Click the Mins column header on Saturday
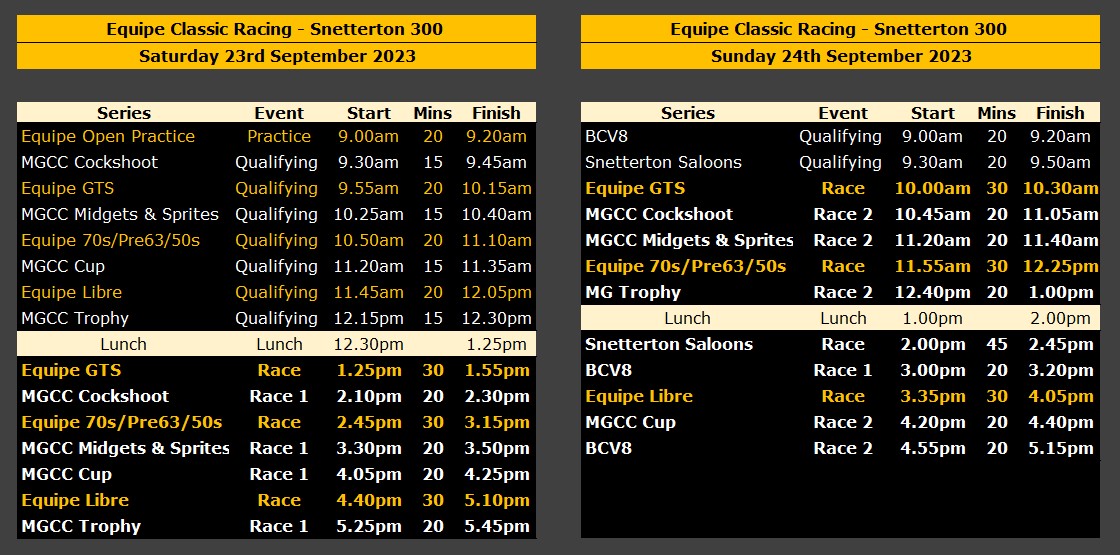1120x555 pixels. (x=433, y=113)
